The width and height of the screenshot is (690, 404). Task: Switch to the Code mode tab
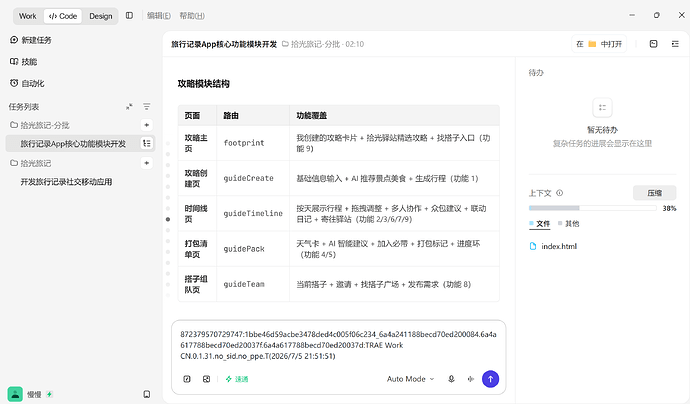(x=63, y=16)
